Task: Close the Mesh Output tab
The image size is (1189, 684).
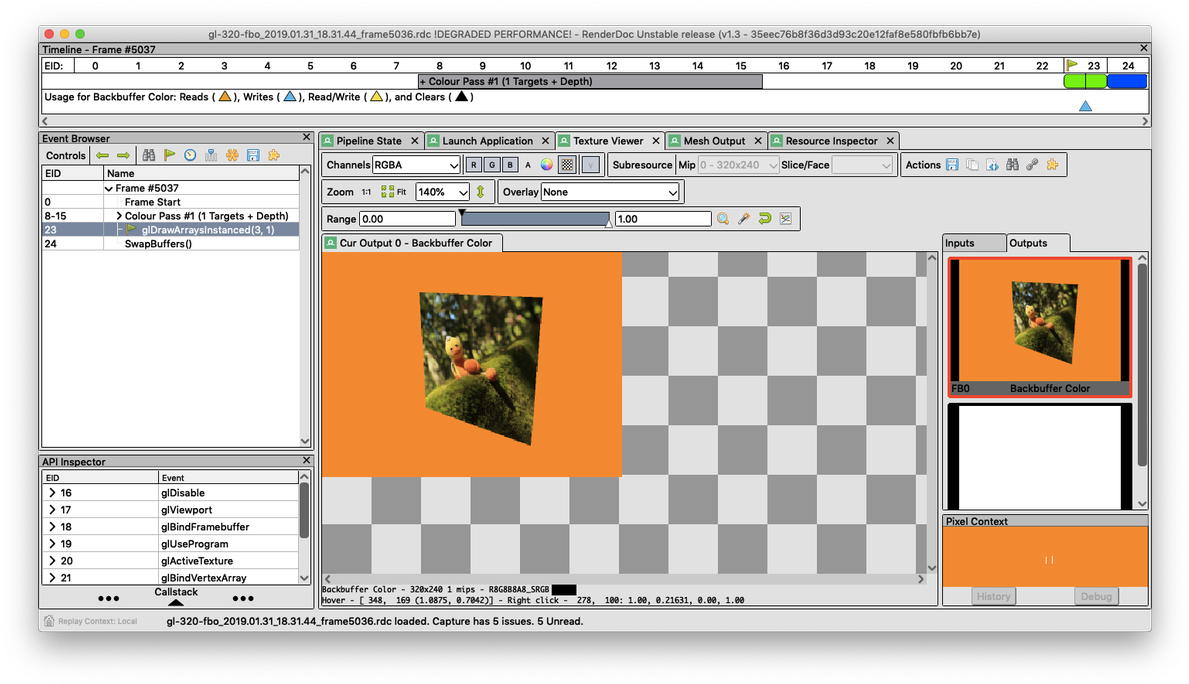Action: (x=758, y=141)
